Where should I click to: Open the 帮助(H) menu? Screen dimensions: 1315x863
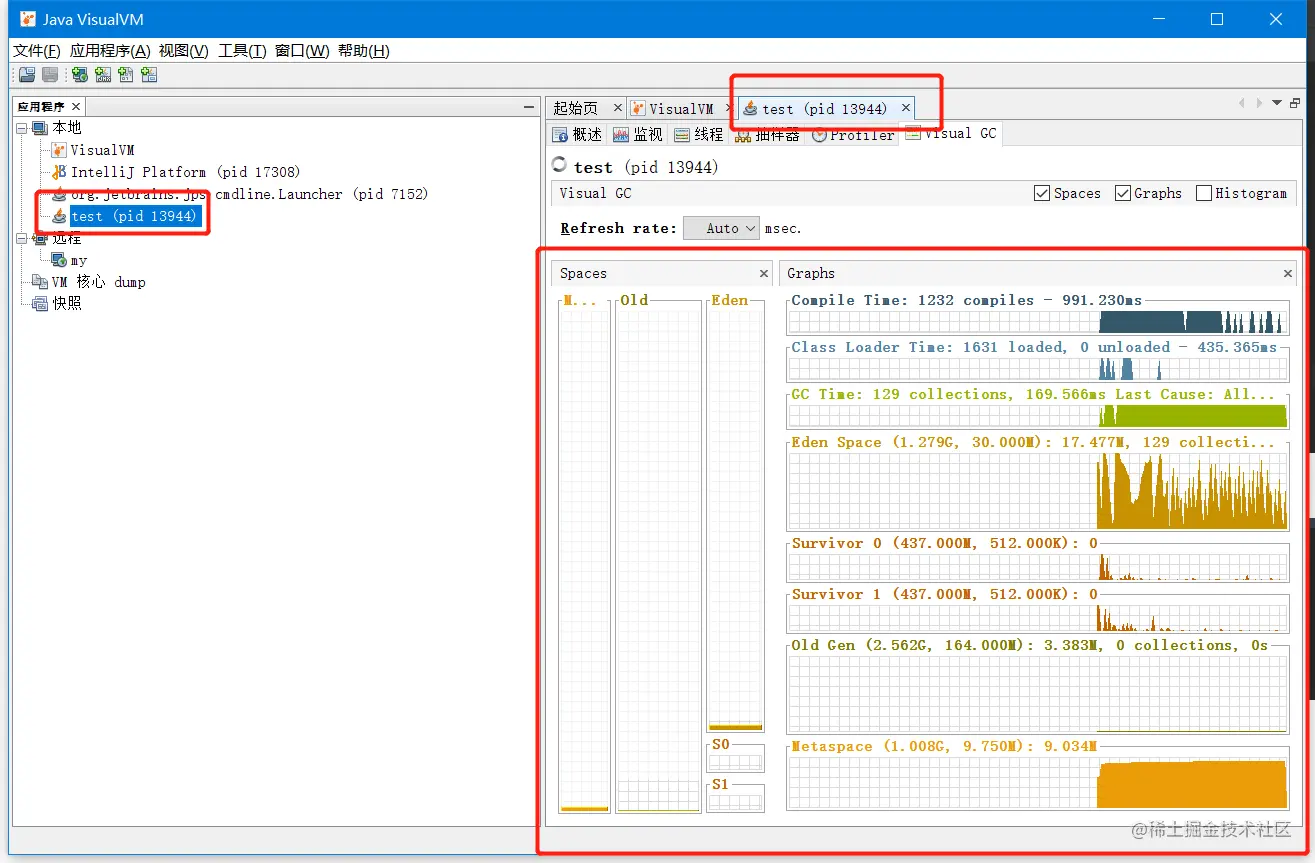pyautogui.click(x=364, y=51)
